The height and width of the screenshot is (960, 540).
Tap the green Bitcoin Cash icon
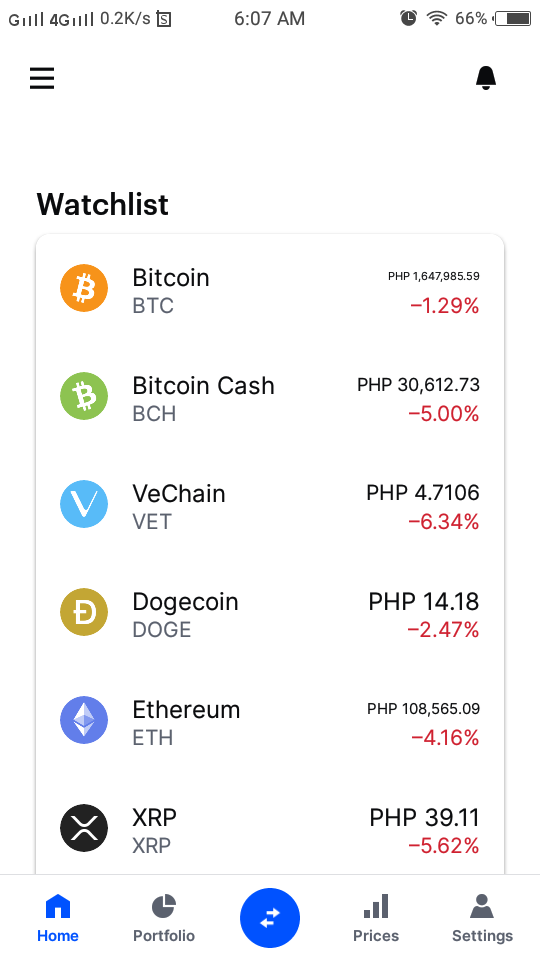[x=84, y=396]
